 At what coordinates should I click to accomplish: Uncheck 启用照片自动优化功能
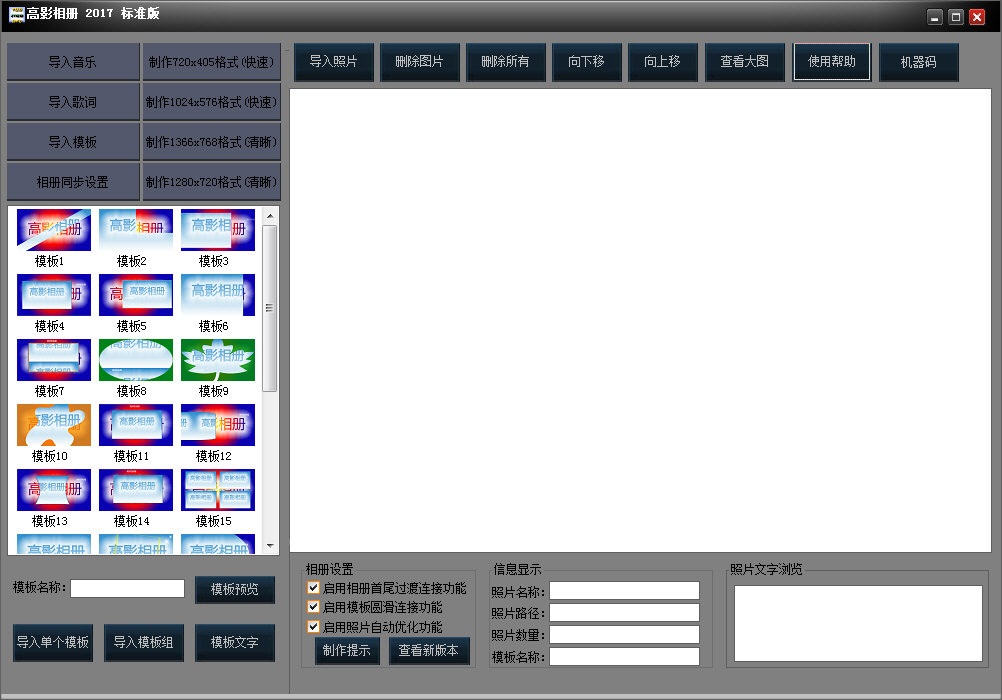(314, 624)
